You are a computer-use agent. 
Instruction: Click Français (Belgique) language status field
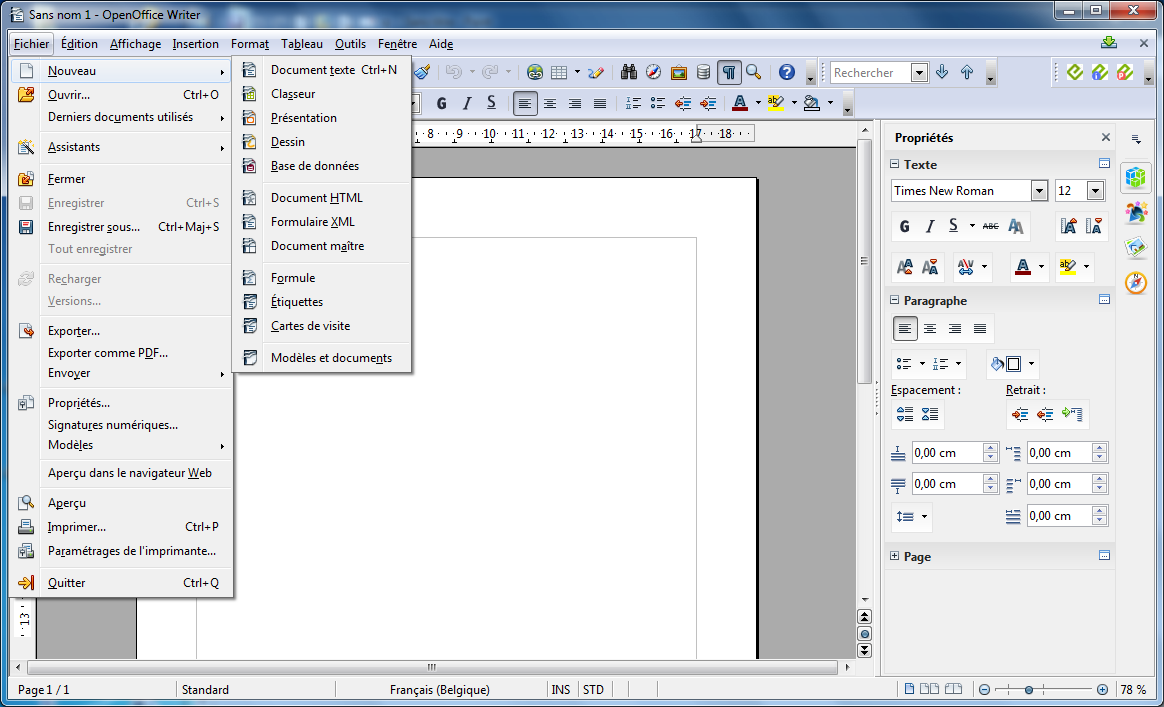(439, 690)
